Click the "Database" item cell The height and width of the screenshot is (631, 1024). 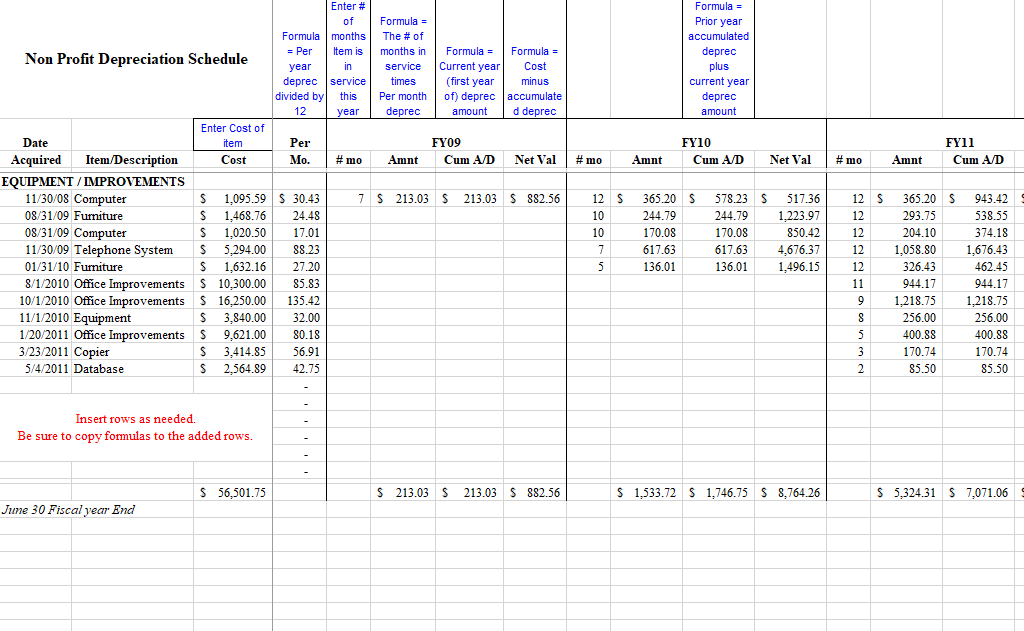click(99, 368)
